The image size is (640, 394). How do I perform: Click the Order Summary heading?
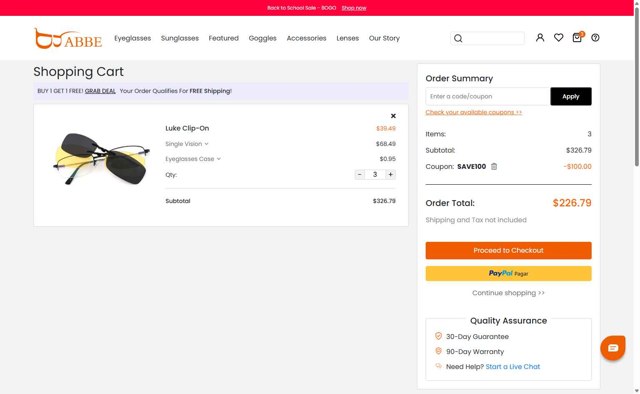tap(459, 78)
